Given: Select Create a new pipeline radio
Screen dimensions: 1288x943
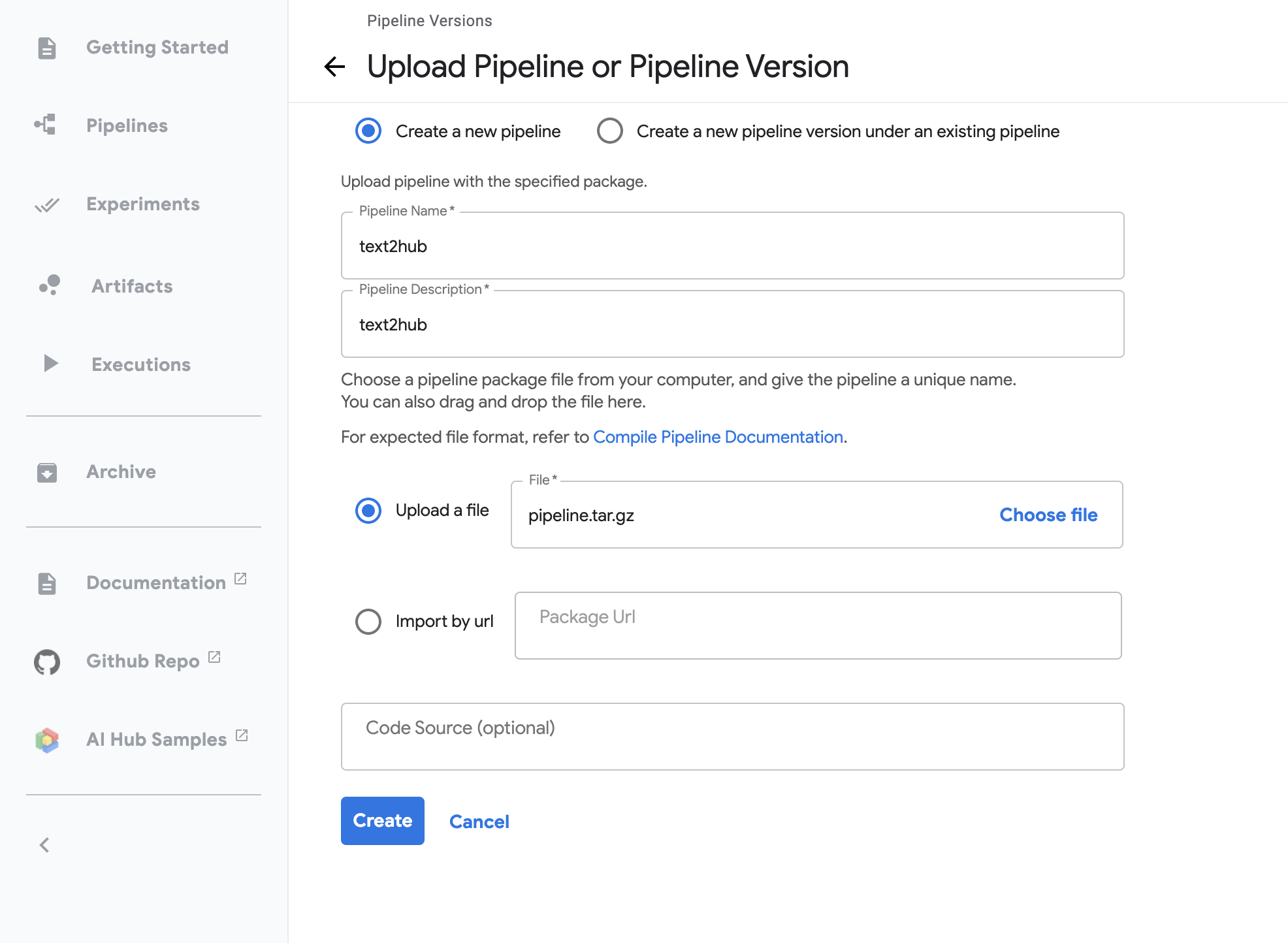Looking at the screenshot, I should (x=368, y=131).
